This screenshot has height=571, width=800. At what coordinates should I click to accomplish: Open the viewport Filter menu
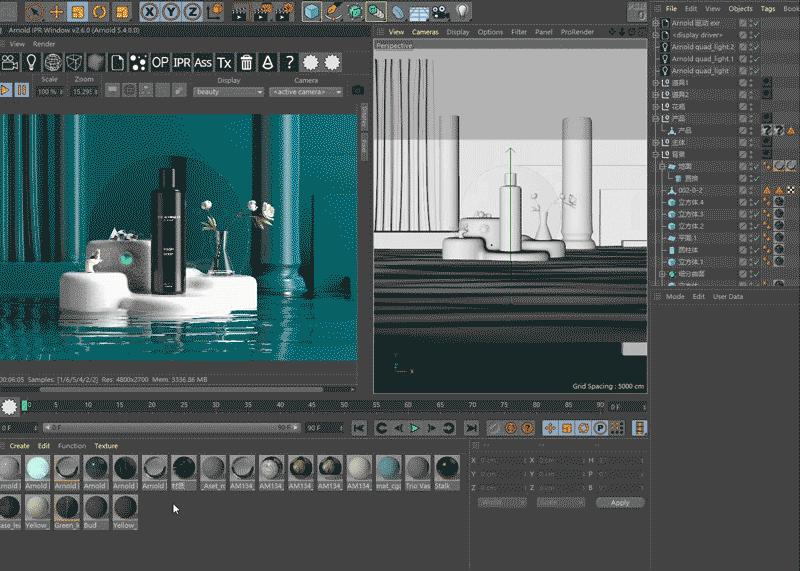[519, 32]
